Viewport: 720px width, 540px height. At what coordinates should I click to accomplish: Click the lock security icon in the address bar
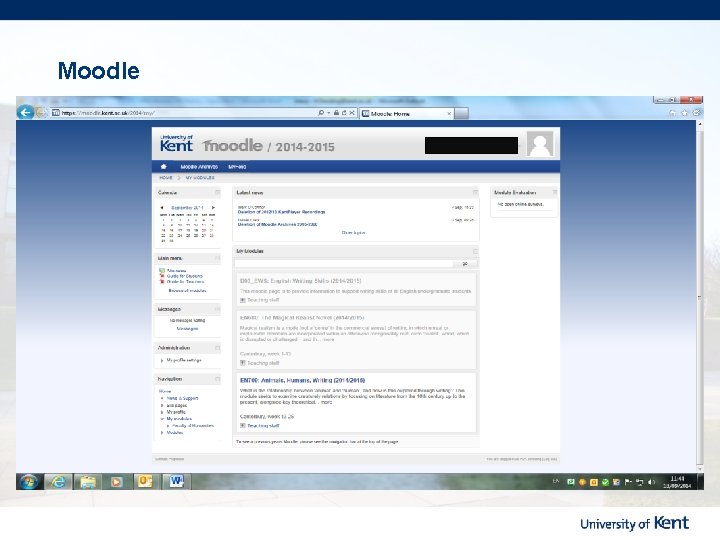pos(336,113)
